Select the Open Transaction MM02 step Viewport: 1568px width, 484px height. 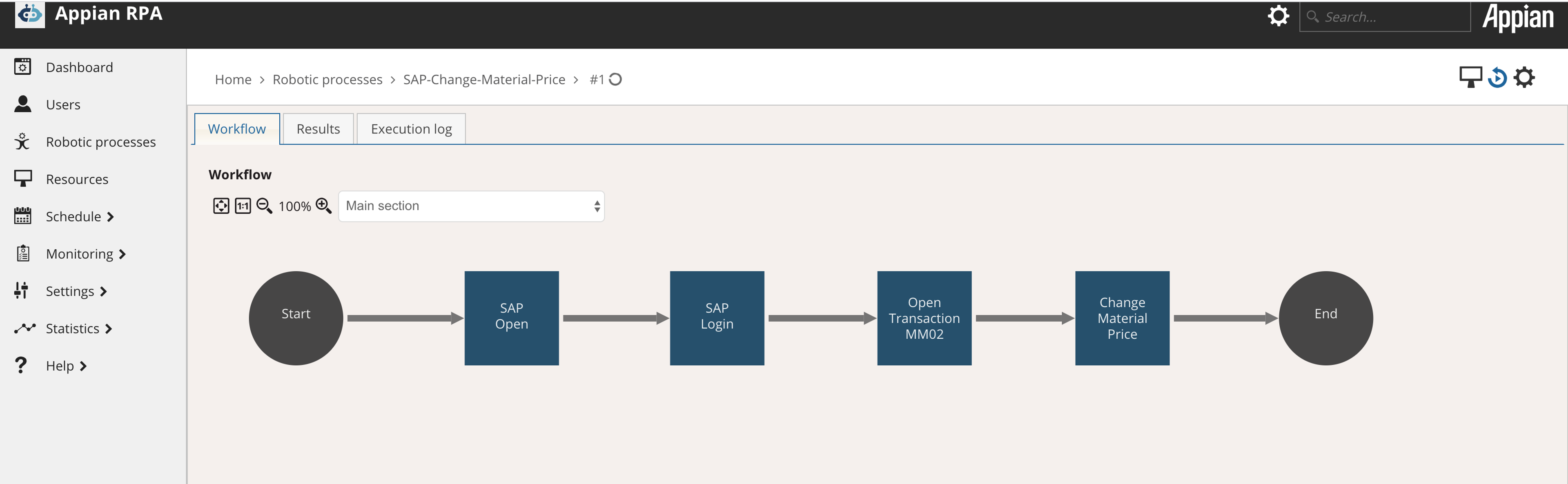924,318
